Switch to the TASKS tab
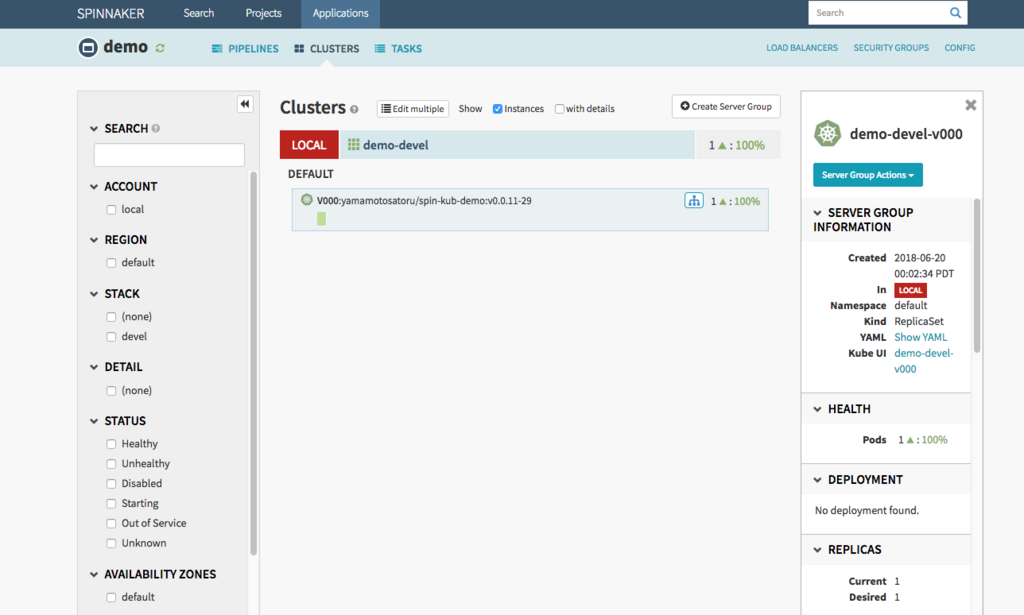Screen dimensions: 1024x615 click(398, 48)
